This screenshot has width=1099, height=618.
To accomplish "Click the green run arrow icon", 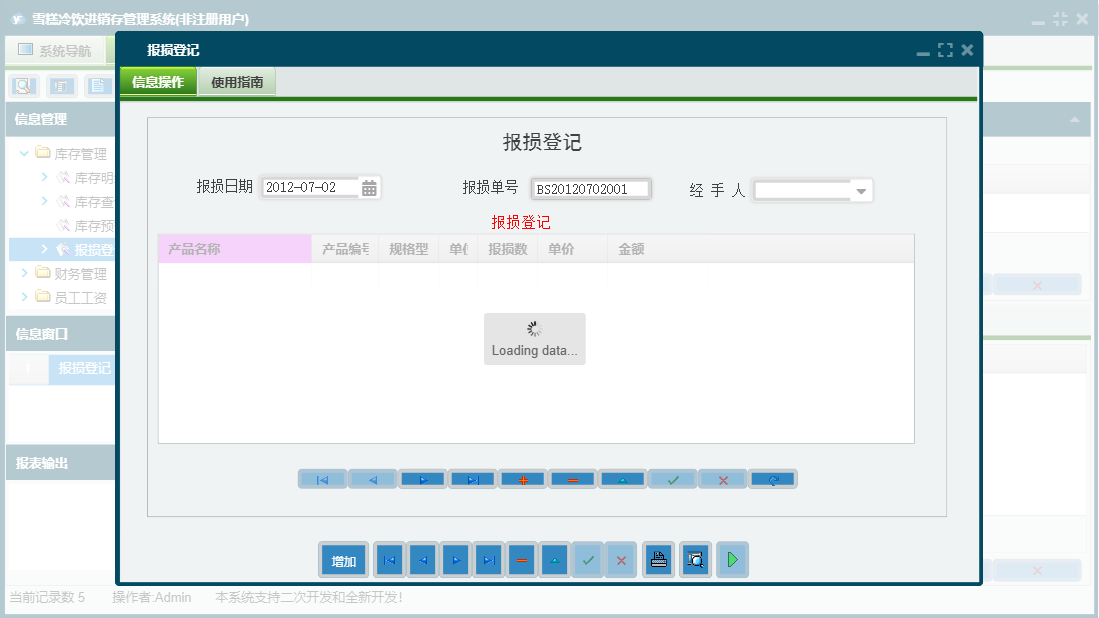I will tap(732, 560).
